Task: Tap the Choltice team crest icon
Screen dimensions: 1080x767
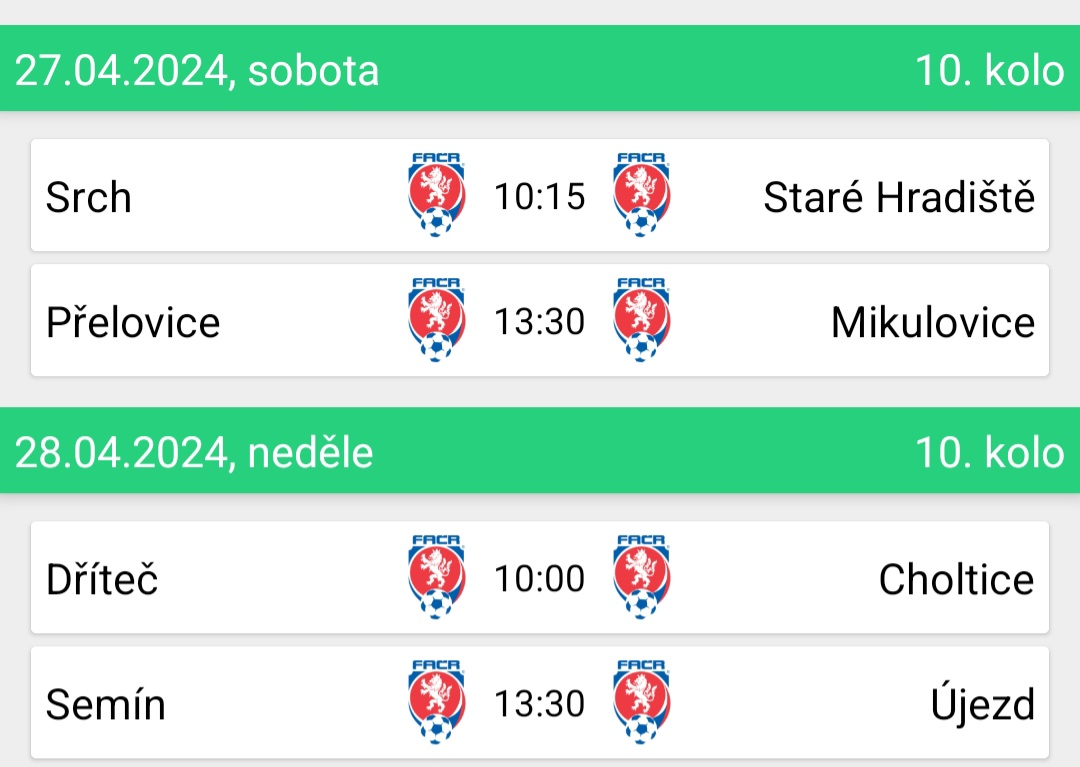Action: pos(641,578)
